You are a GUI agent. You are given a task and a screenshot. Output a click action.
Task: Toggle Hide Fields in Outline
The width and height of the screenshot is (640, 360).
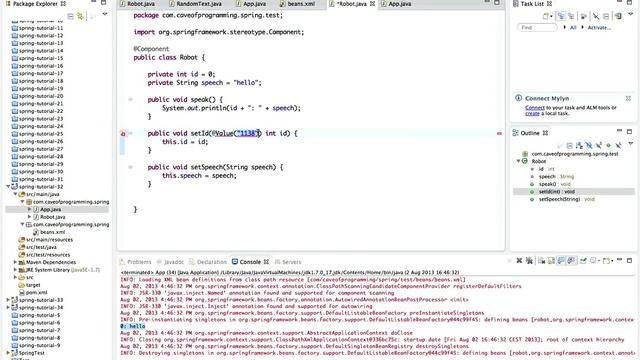(589, 145)
